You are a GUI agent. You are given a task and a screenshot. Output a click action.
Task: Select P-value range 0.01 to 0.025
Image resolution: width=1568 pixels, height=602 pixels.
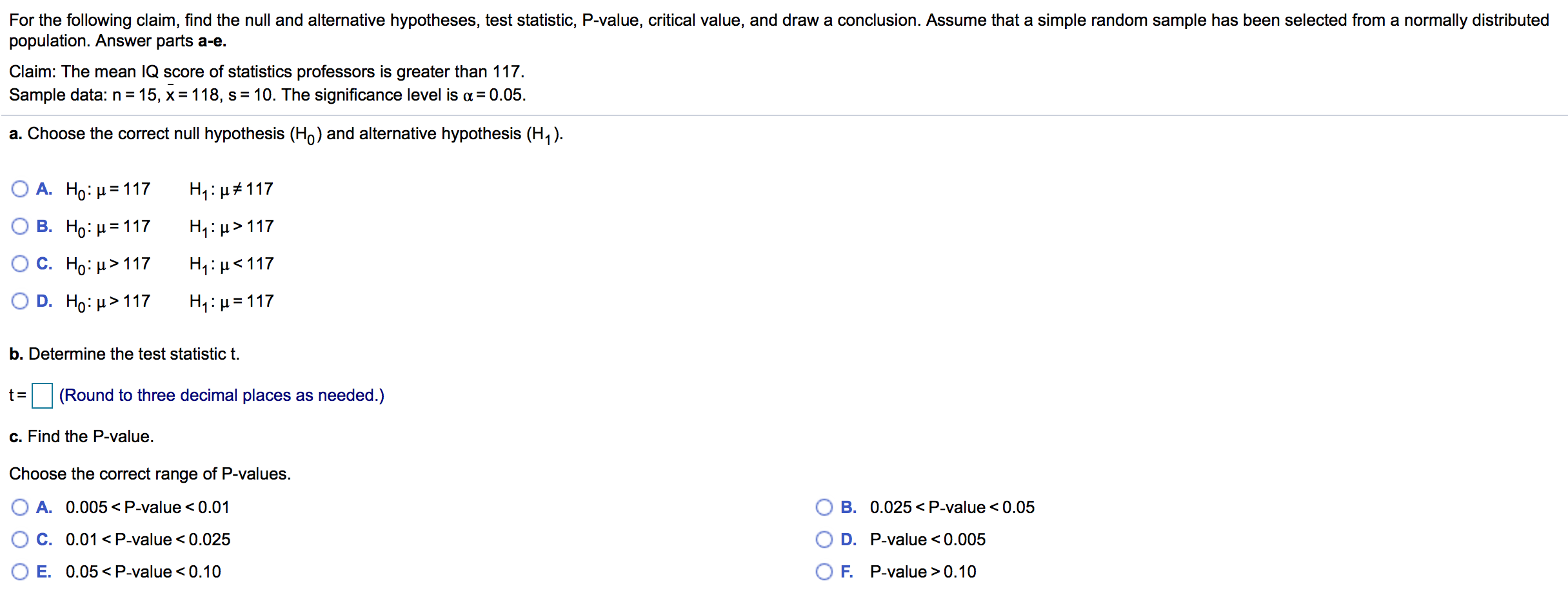20,539
